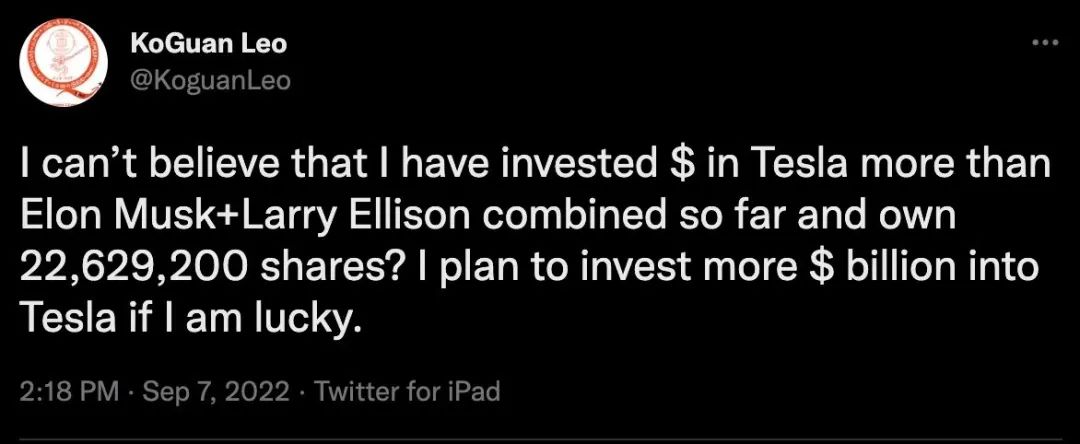Open the three-dot more options menu
The image size is (1080, 444).
(1043, 43)
